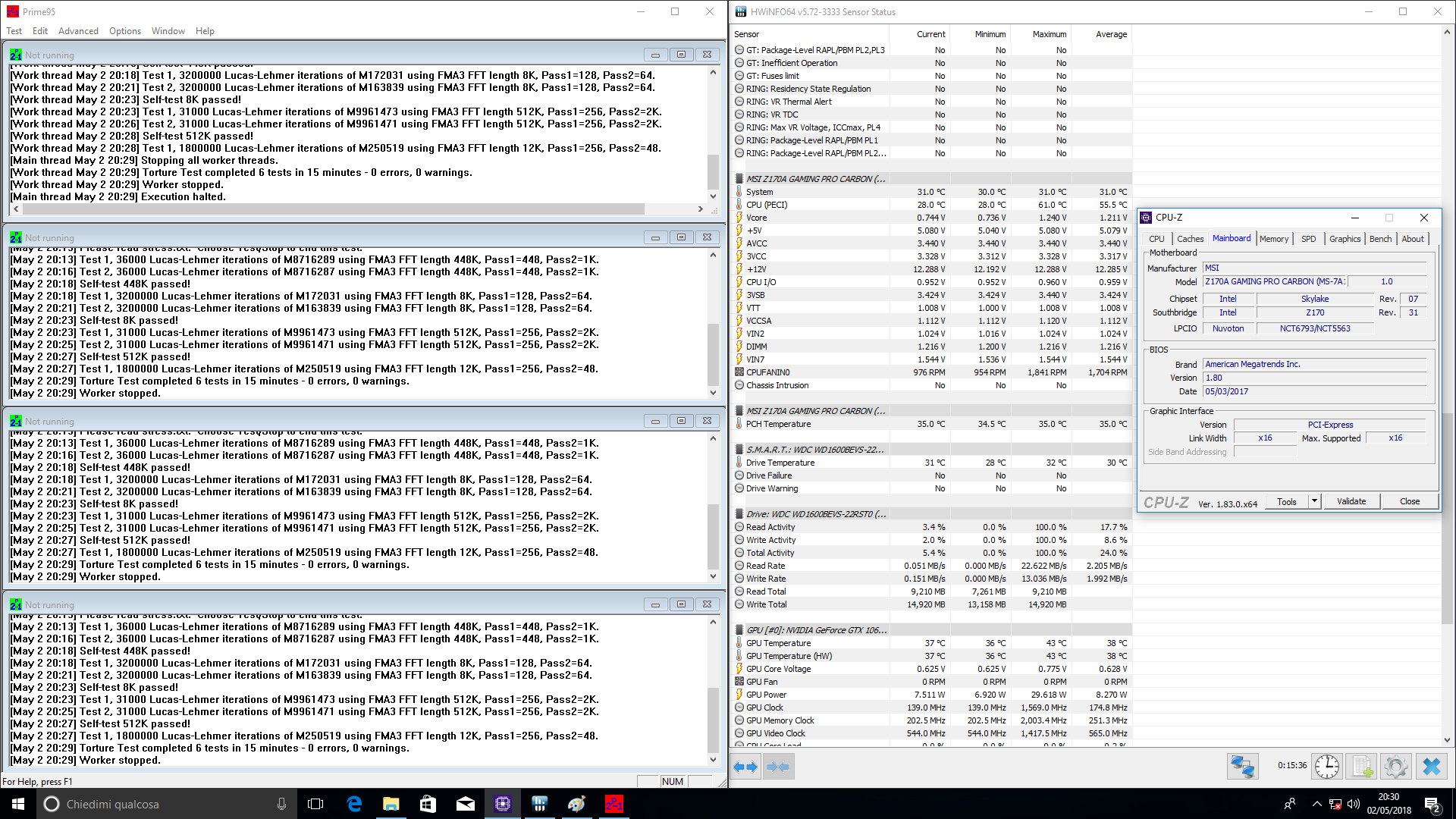Open the Options menu in Prime95
The image size is (1456, 819).
[125, 31]
